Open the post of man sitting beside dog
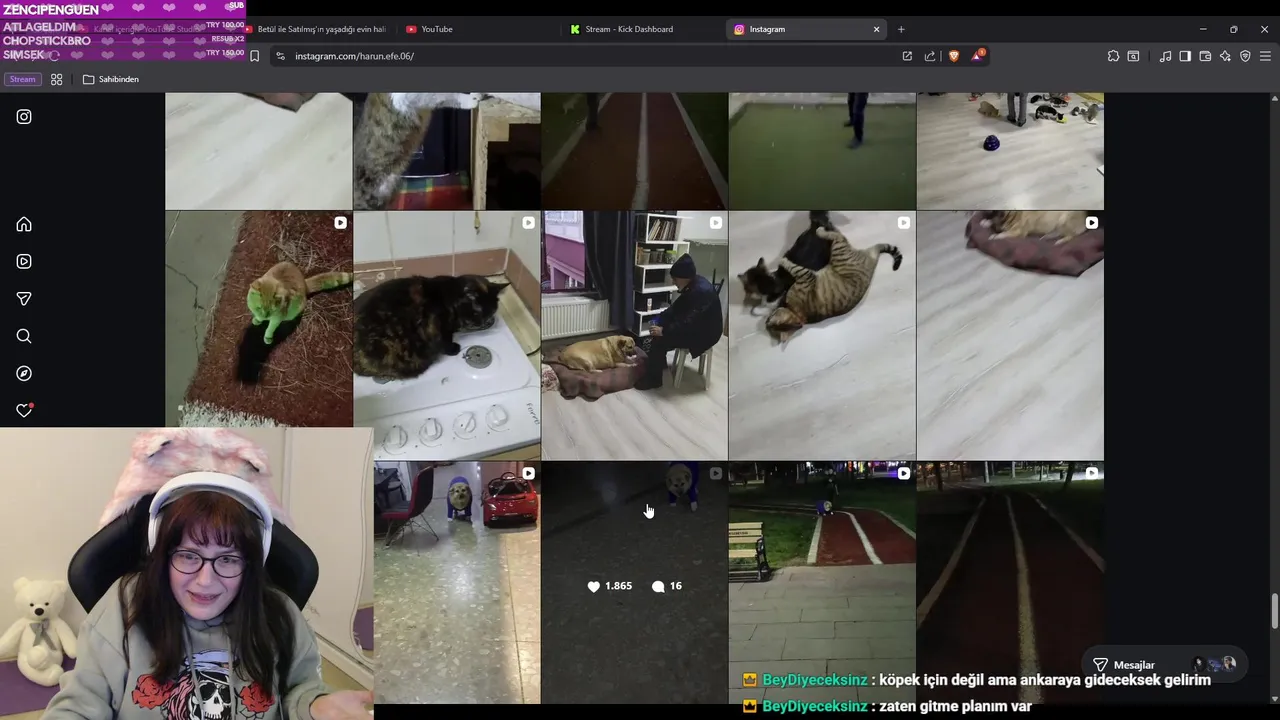This screenshot has height=720, width=1280. 634,335
